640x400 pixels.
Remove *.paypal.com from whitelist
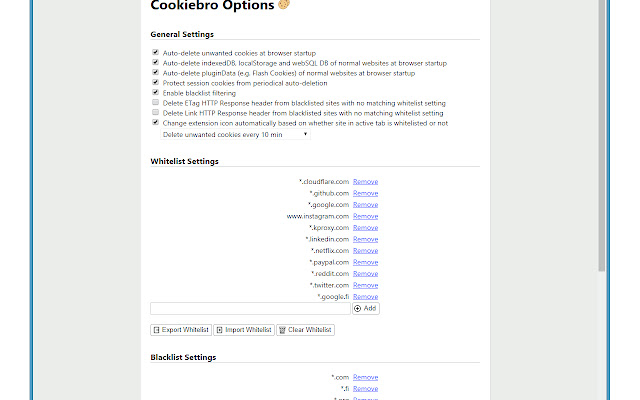coord(365,262)
